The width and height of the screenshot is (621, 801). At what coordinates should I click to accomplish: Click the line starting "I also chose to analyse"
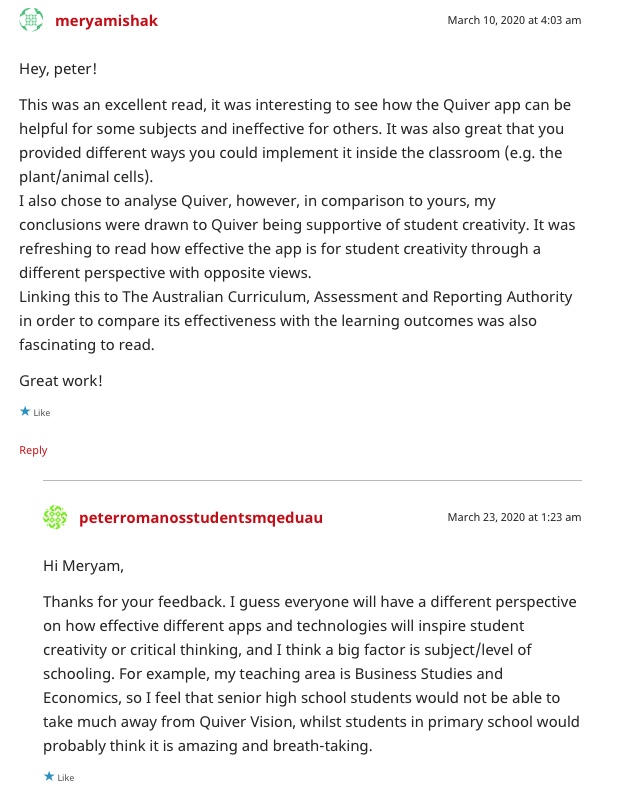257,201
